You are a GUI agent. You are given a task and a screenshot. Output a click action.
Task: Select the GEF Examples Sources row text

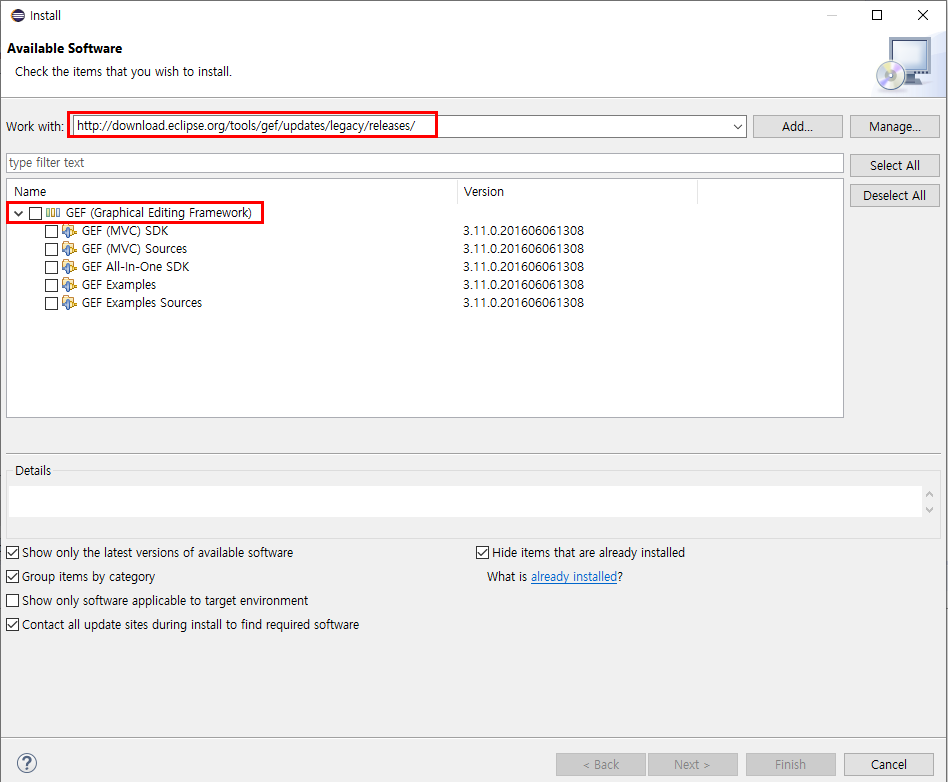[x=142, y=303]
